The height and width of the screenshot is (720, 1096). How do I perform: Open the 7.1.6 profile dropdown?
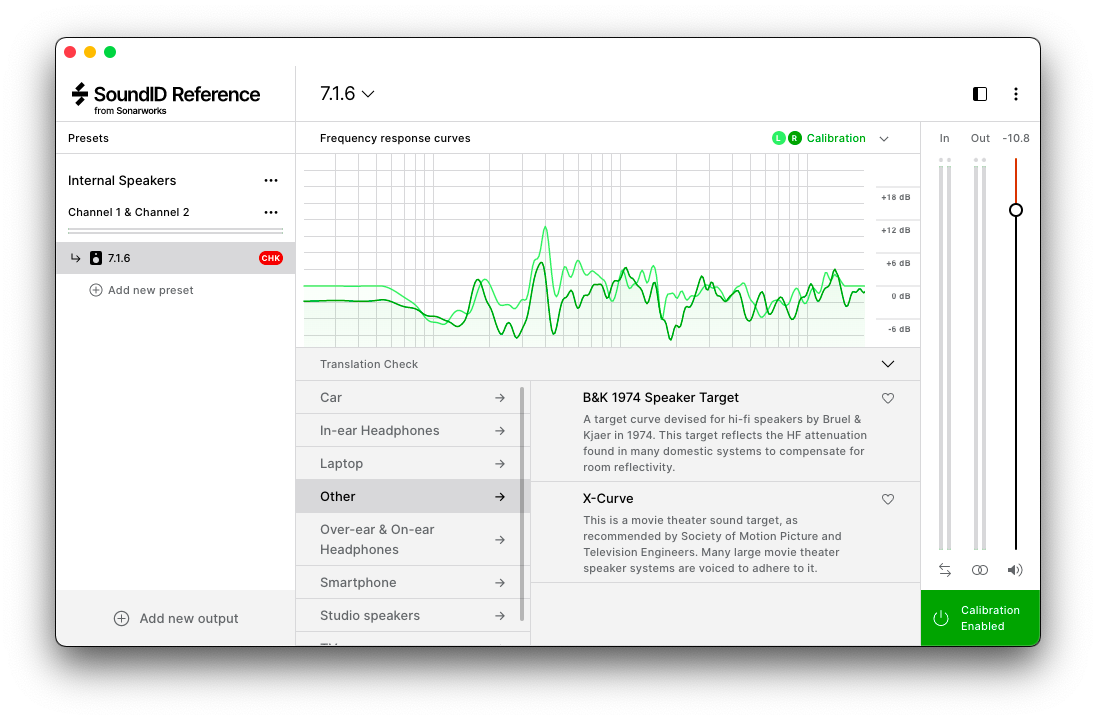(347, 94)
